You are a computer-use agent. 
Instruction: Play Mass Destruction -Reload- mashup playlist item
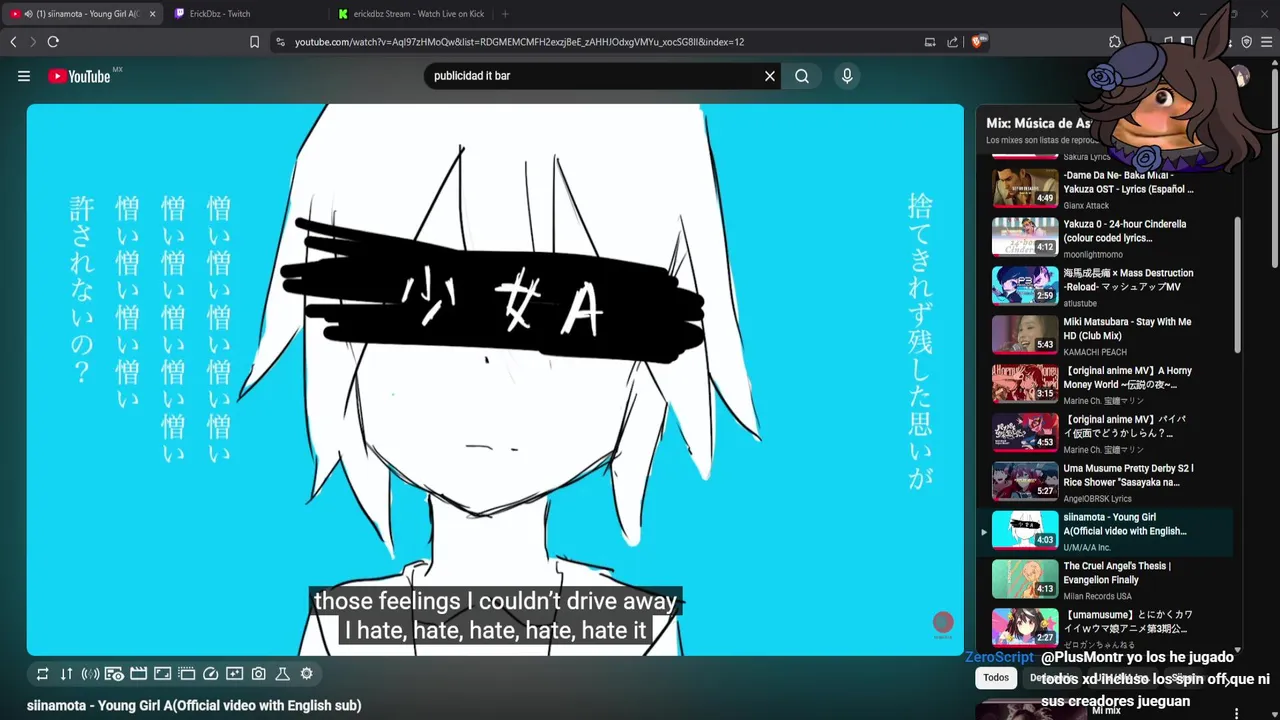tap(1105, 287)
